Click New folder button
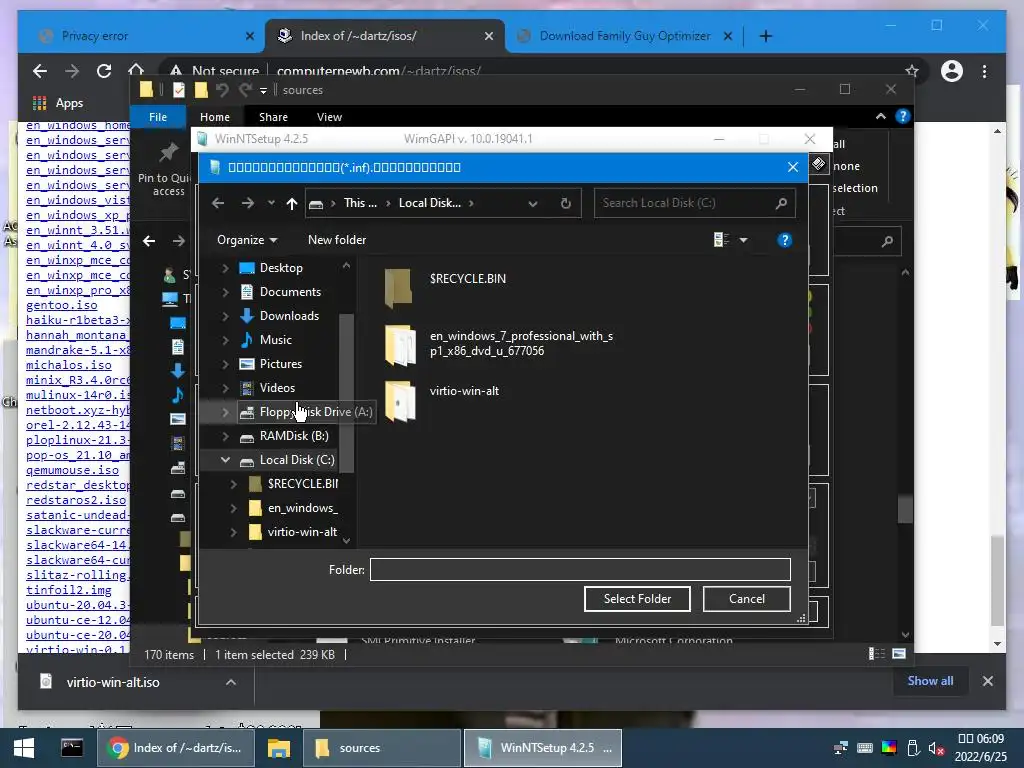Screen dimensions: 1024x768 pos(337,240)
